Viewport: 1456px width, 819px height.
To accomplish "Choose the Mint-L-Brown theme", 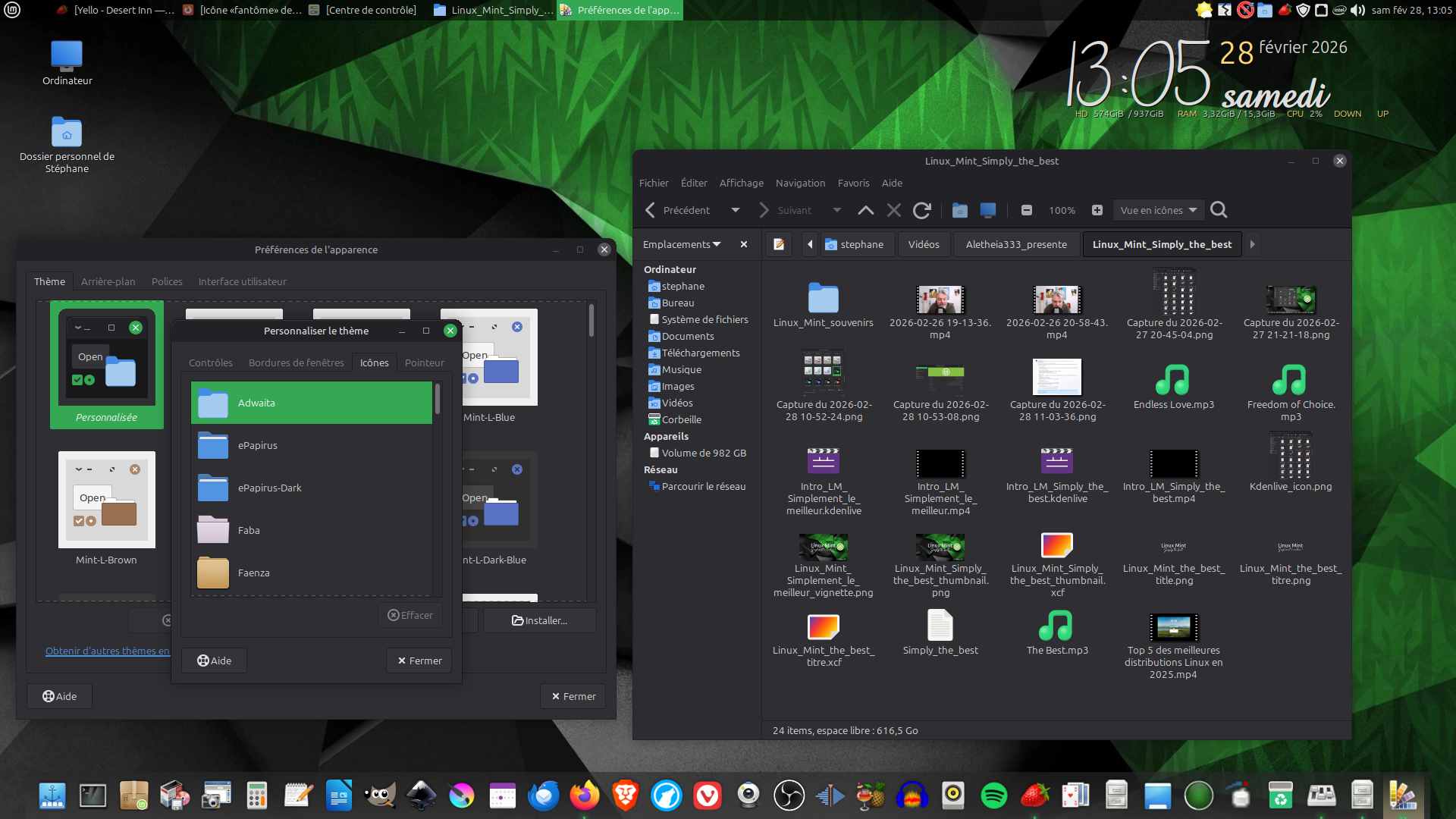I will coord(107,508).
